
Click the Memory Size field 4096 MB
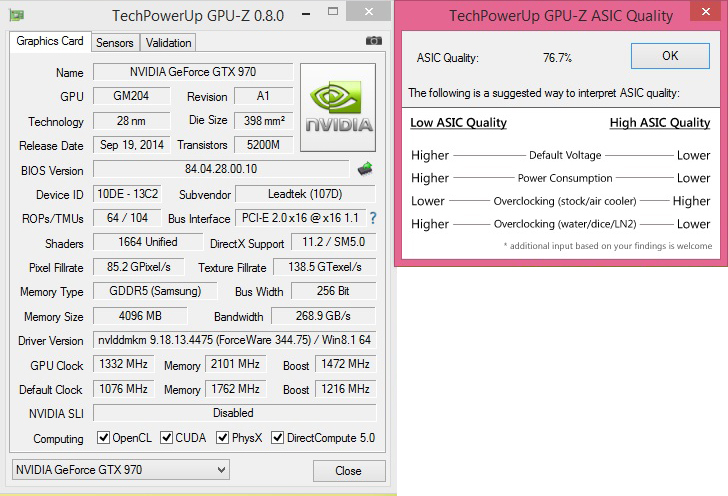click(x=140, y=316)
